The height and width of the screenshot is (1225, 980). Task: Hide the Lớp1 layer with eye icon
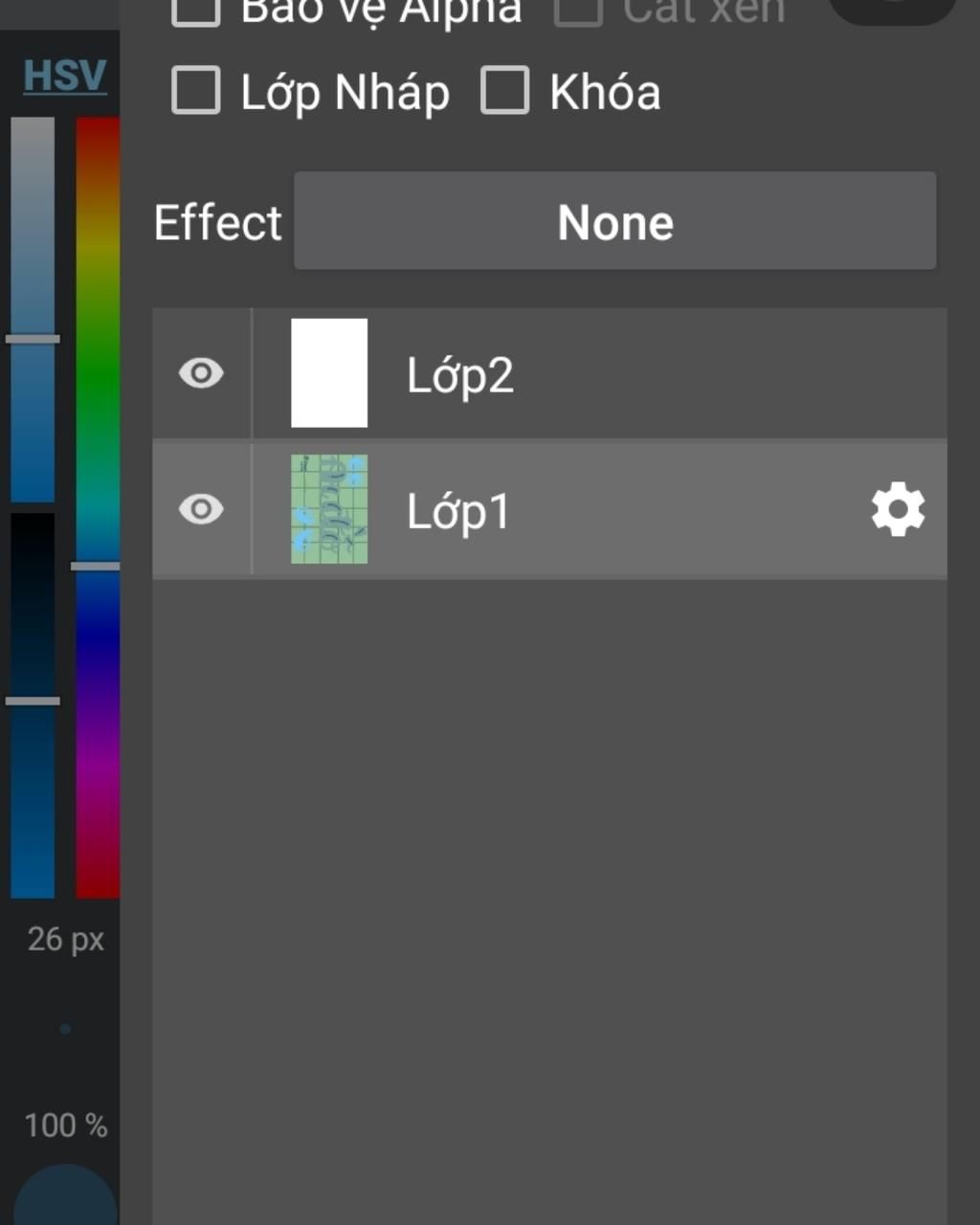pos(201,509)
